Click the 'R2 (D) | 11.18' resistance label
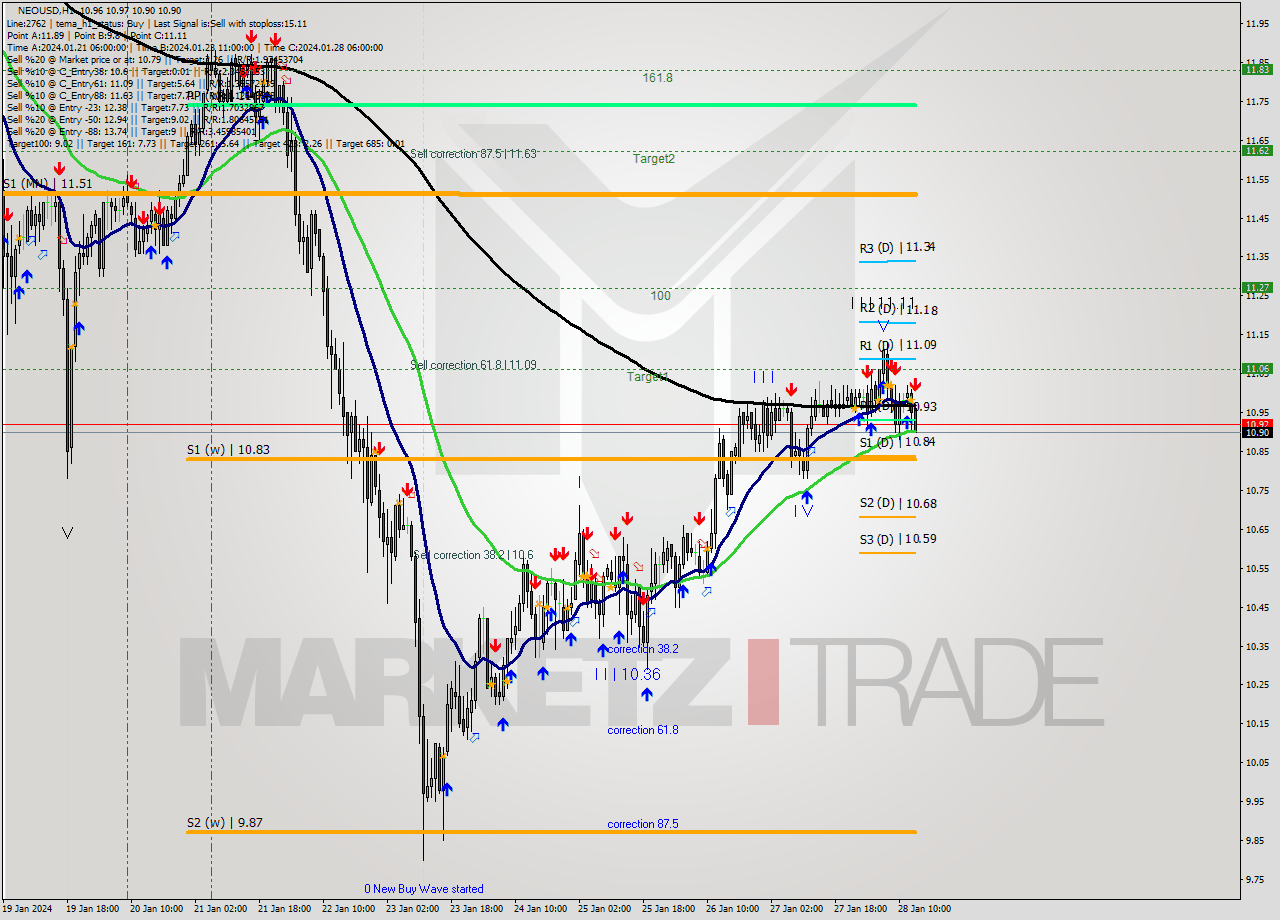Viewport: 1280px width, 920px height. tap(898, 310)
